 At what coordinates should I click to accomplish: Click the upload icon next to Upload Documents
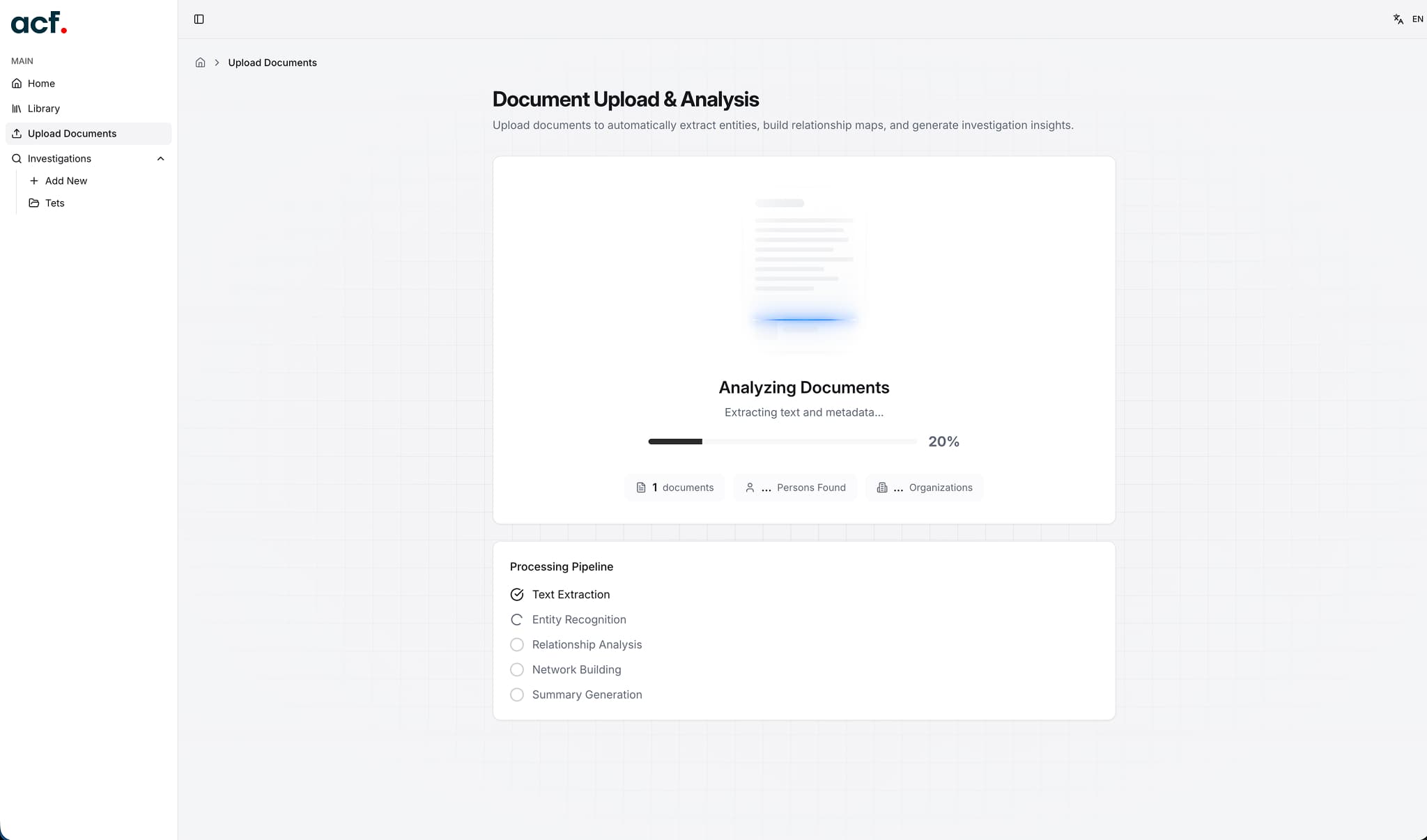tap(17, 133)
